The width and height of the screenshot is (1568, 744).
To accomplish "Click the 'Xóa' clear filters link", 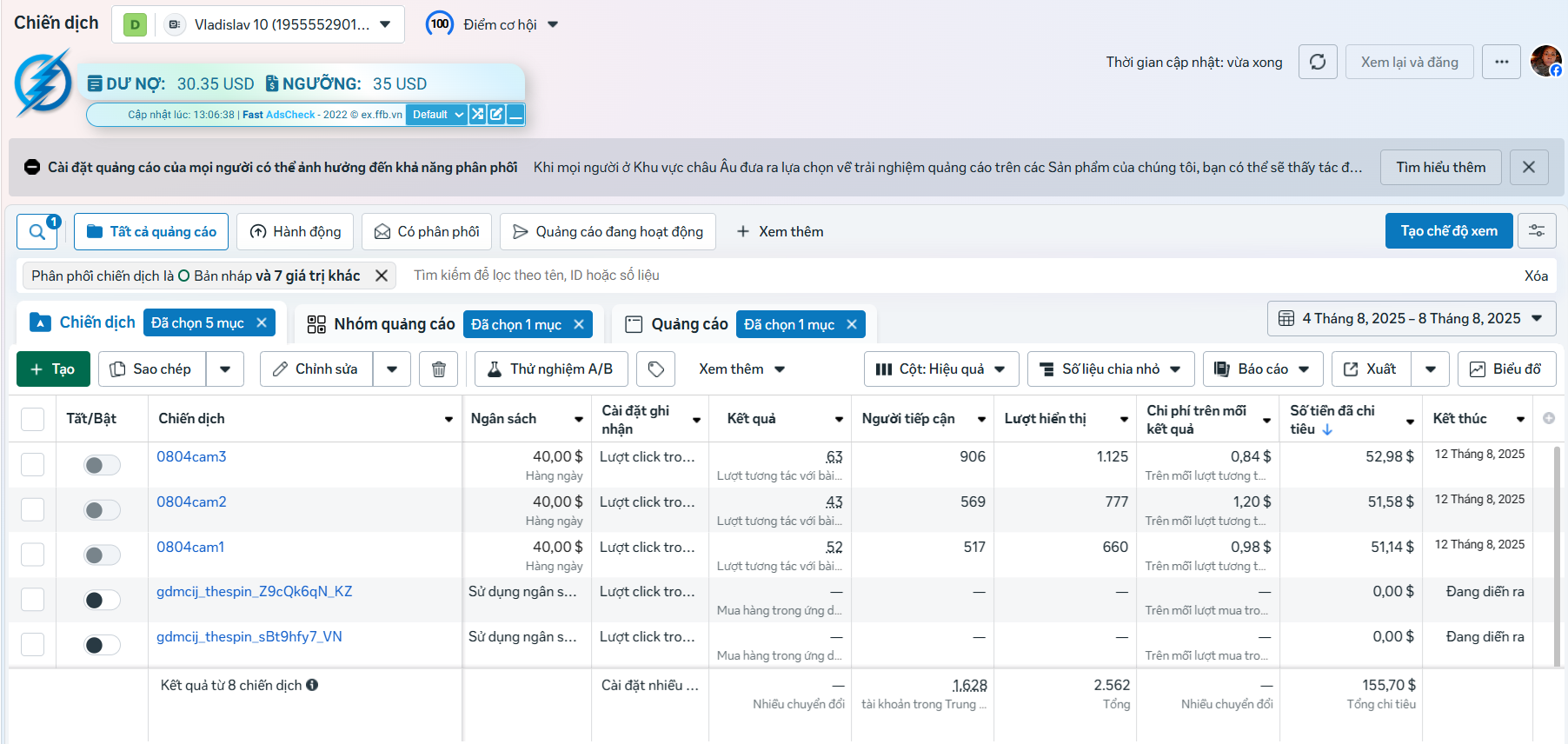I will (x=1536, y=276).
